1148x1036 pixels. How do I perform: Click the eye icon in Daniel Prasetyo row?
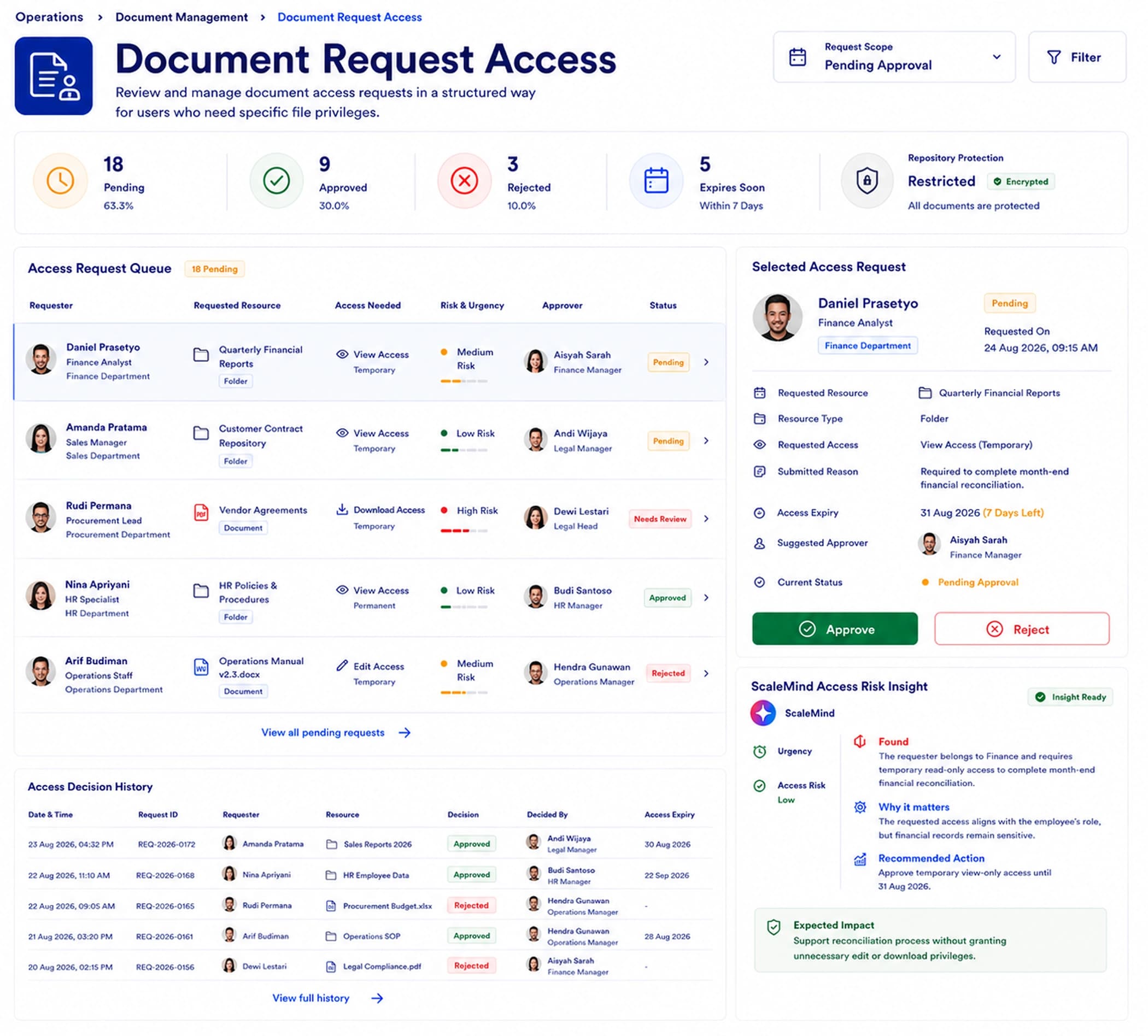(342, 354)
